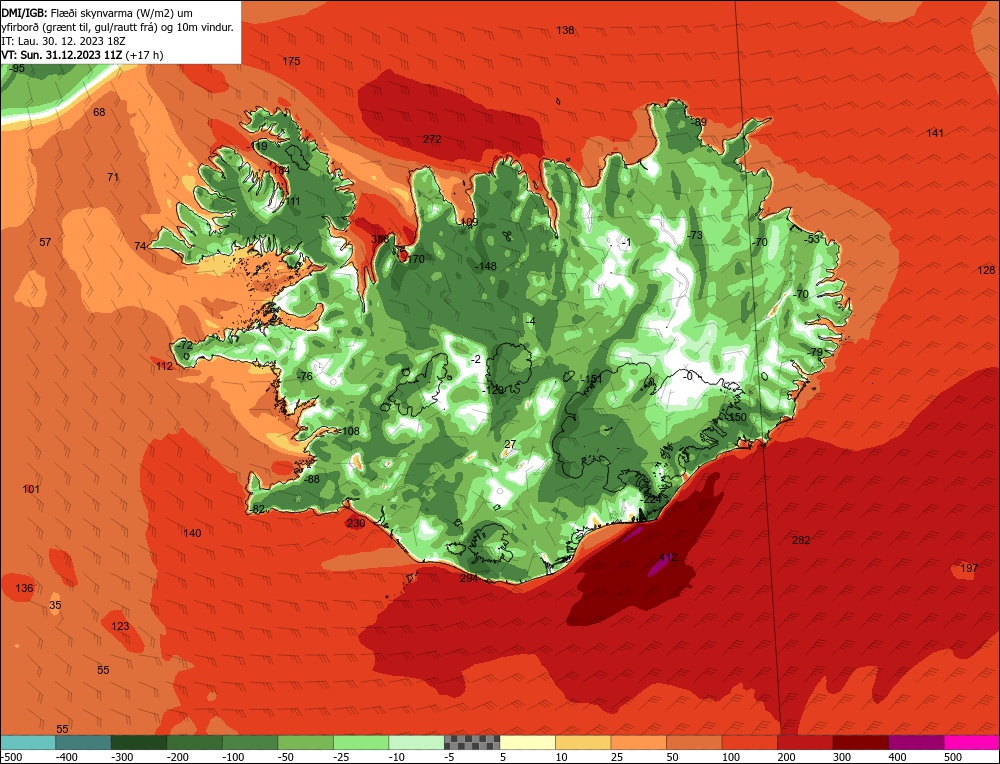Click the value -76 on the west coast
Image resolution: width=1000 pixels, height=764 pixels.
point(305,376)
